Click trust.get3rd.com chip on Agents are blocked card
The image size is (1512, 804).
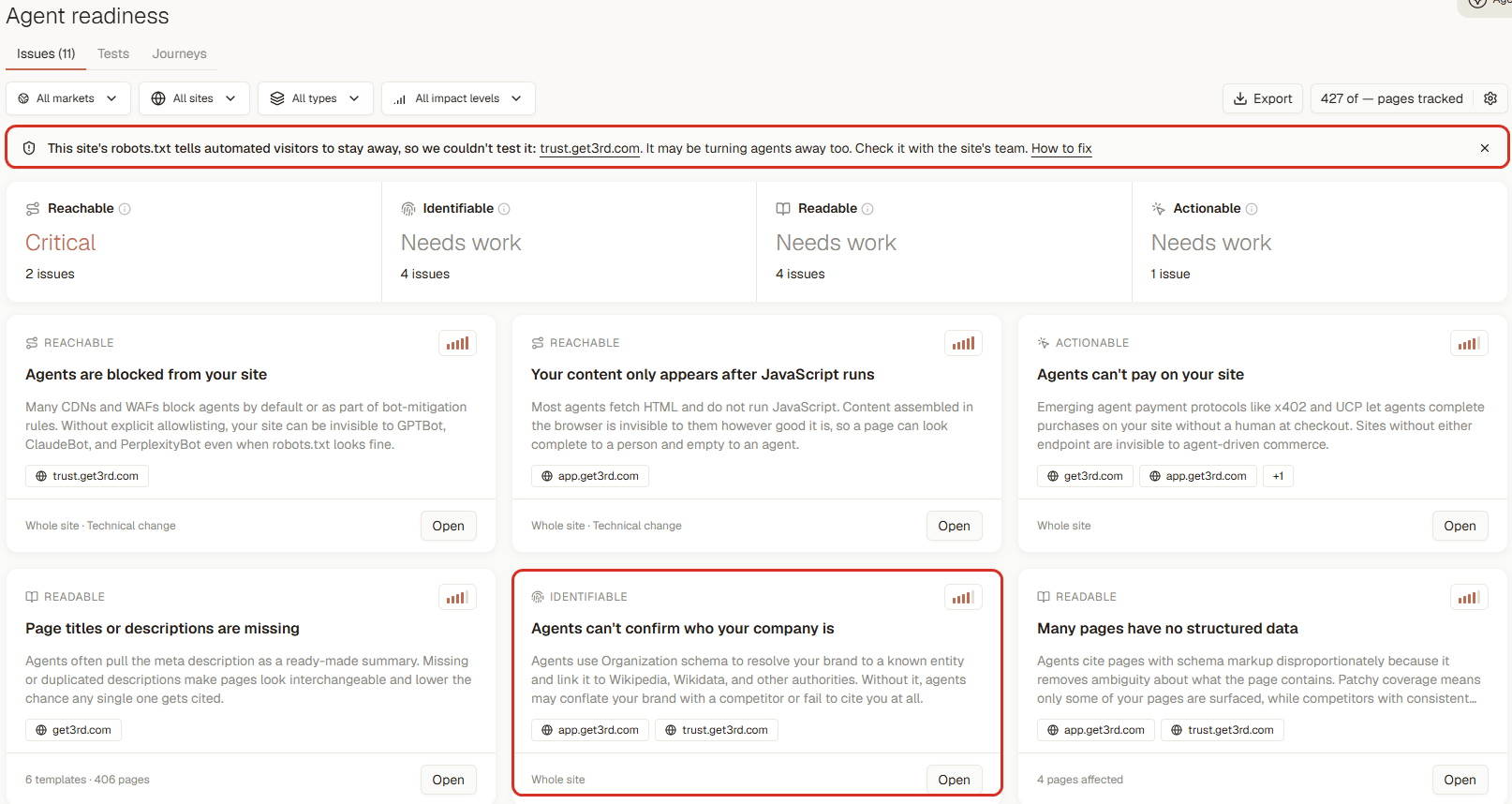point(87,476)
